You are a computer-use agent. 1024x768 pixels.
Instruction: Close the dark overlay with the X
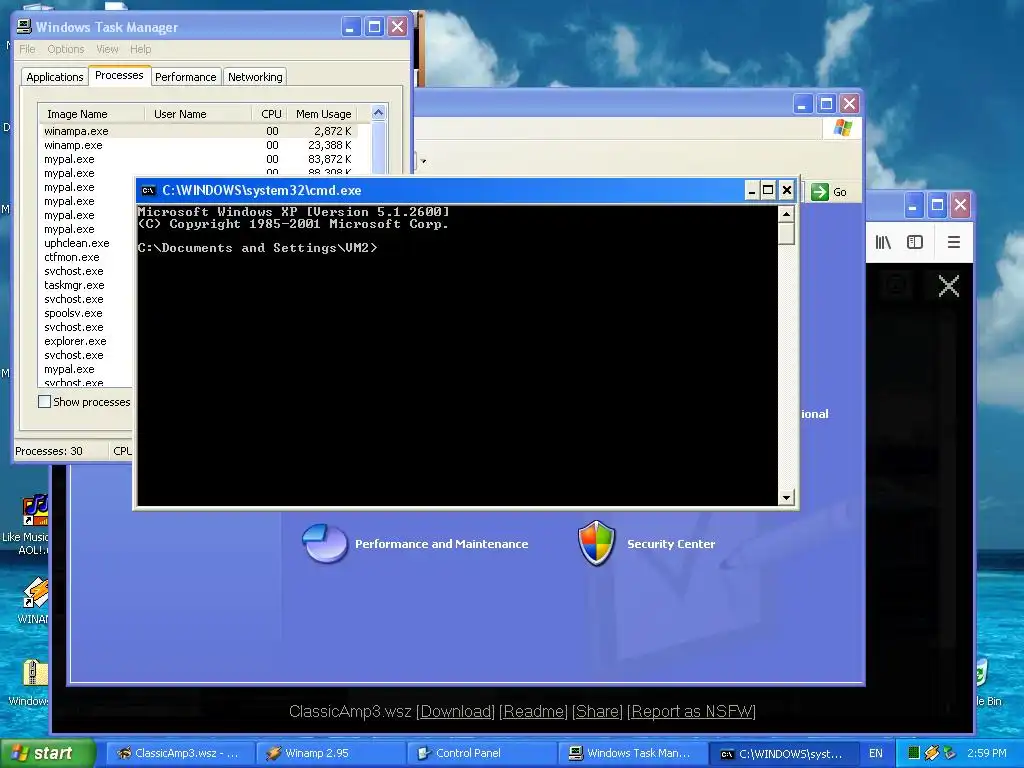coord(949,286)
